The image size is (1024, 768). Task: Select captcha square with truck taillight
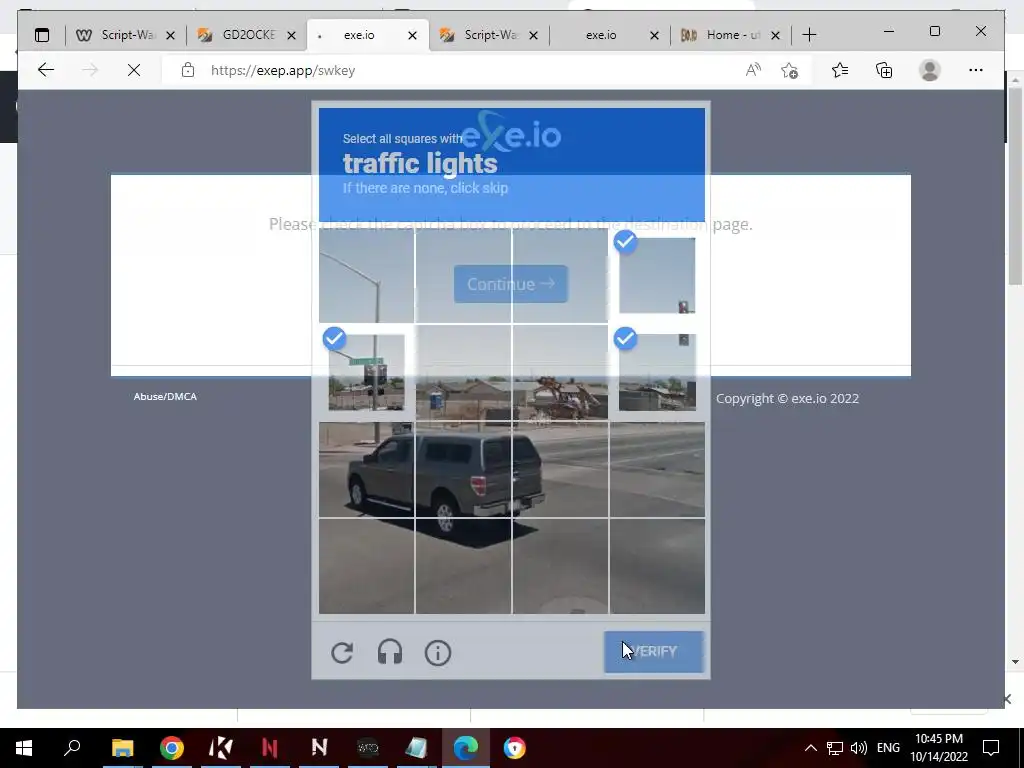(463, 470)
